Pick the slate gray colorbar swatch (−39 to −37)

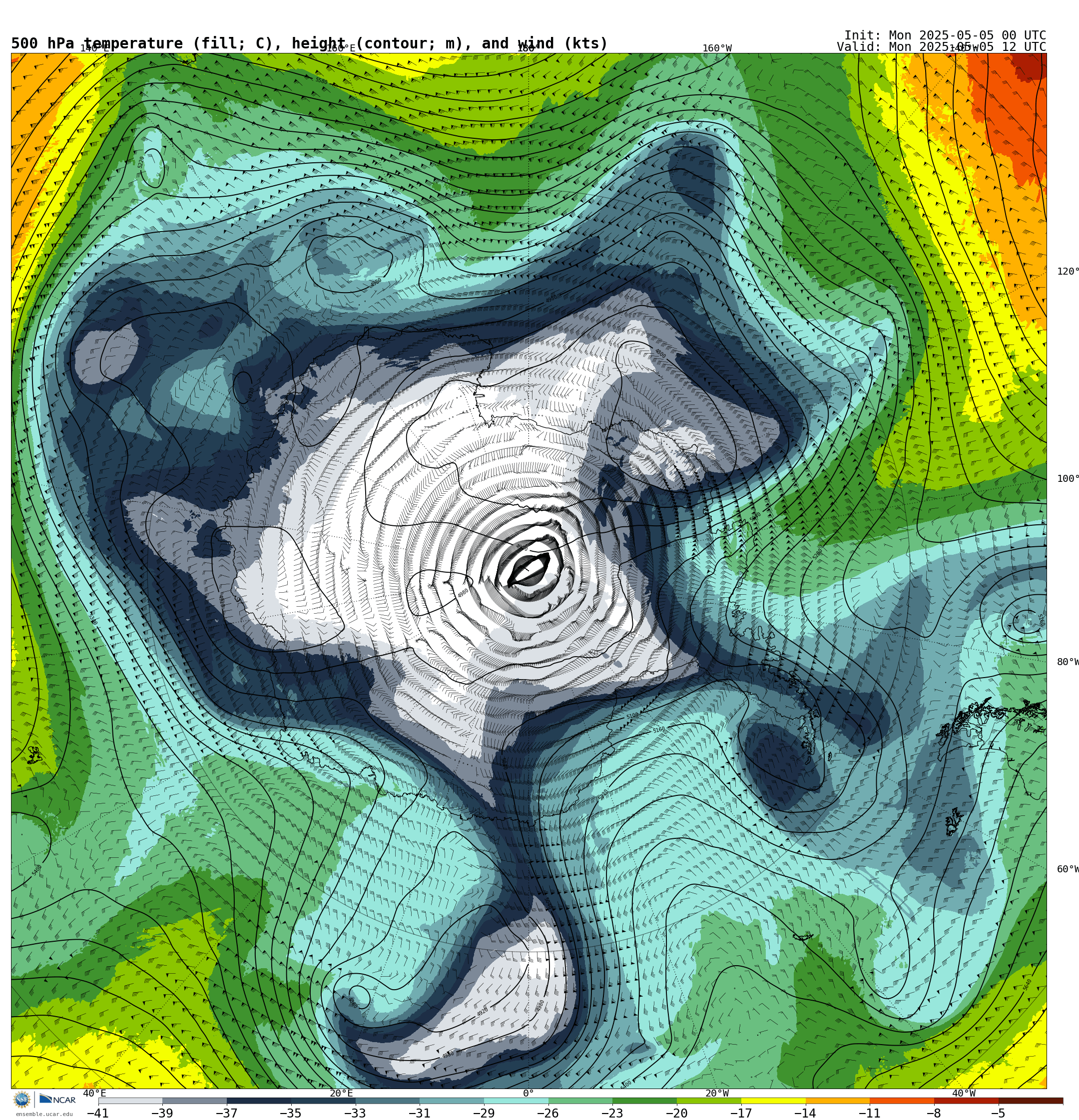194,1101
